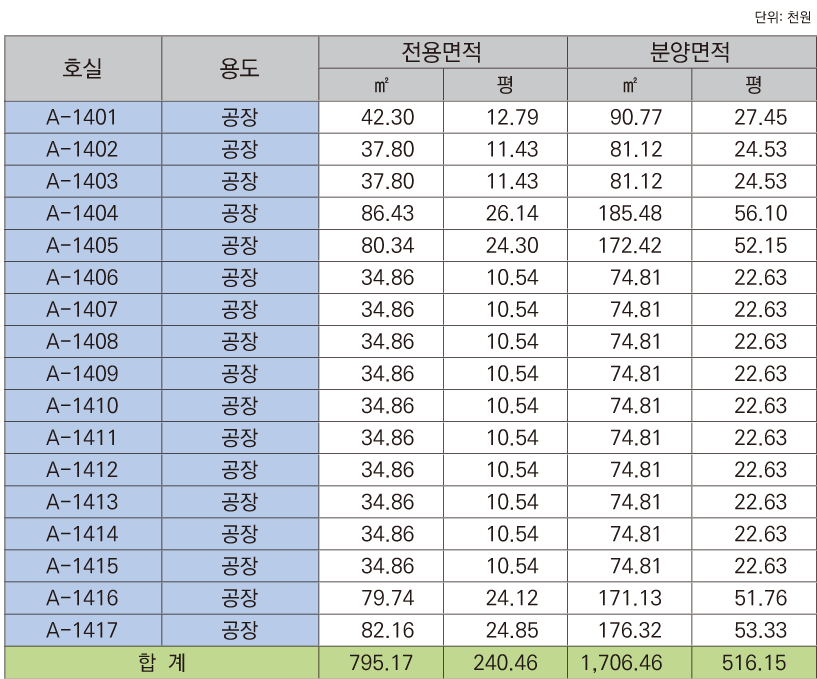Screen dimensions: 817x679
Task: Click the ㎡ subheader under 전용면적
Action: coord(381,85)
